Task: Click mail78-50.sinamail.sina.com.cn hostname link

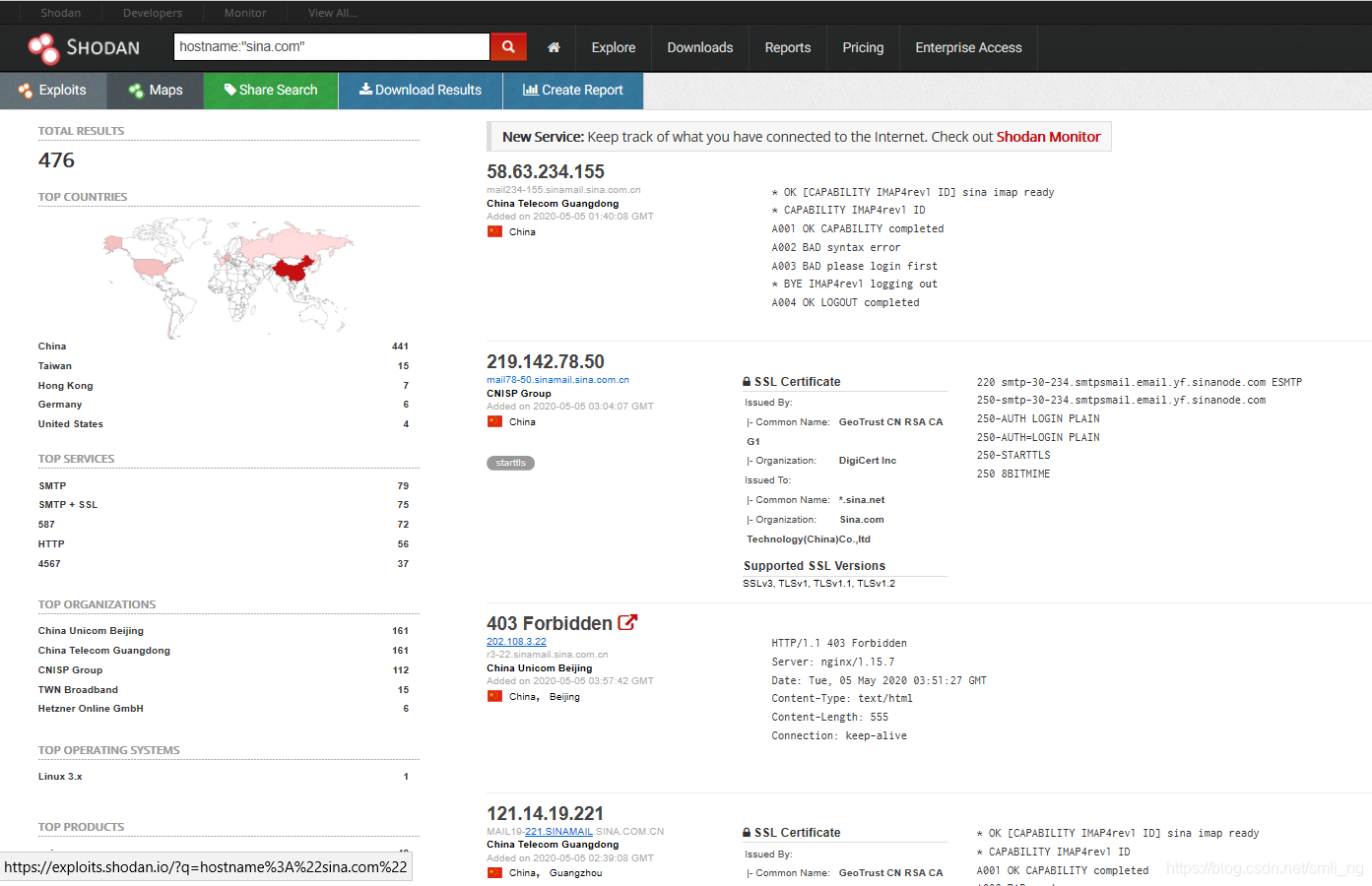Action: point(557,380)
